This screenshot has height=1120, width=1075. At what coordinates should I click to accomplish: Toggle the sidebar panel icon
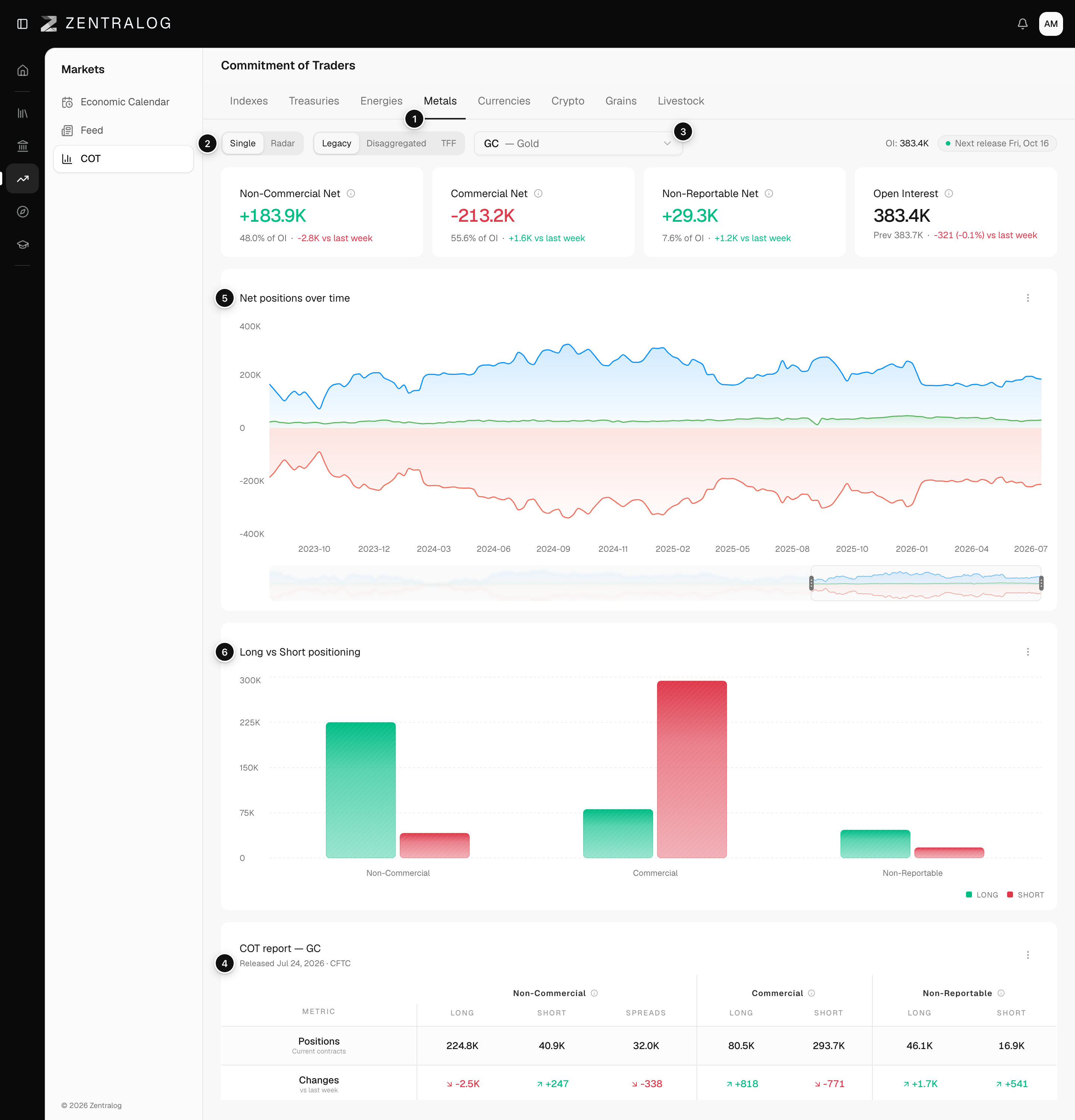22,24
